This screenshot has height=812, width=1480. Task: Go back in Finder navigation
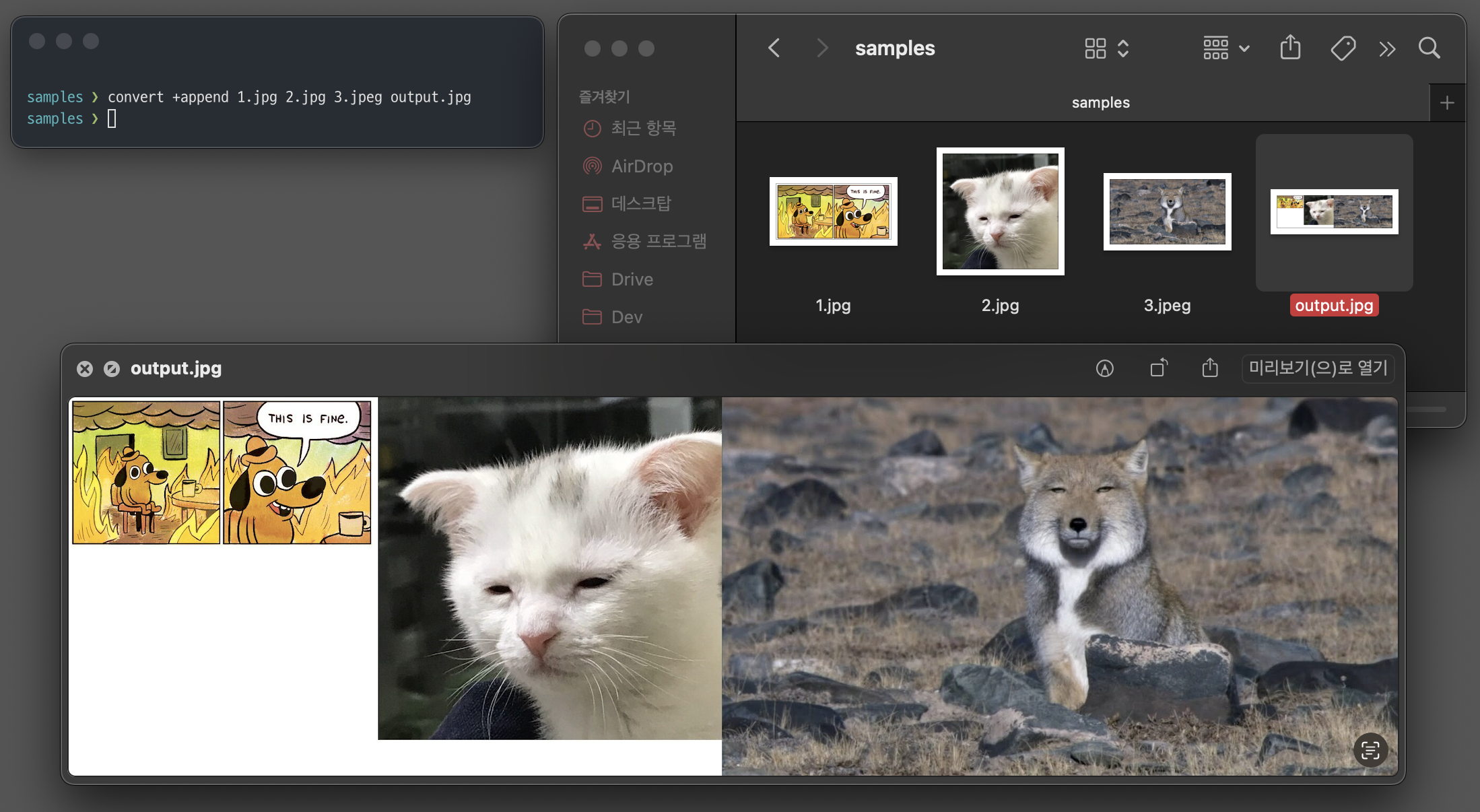tap(774, 48)
